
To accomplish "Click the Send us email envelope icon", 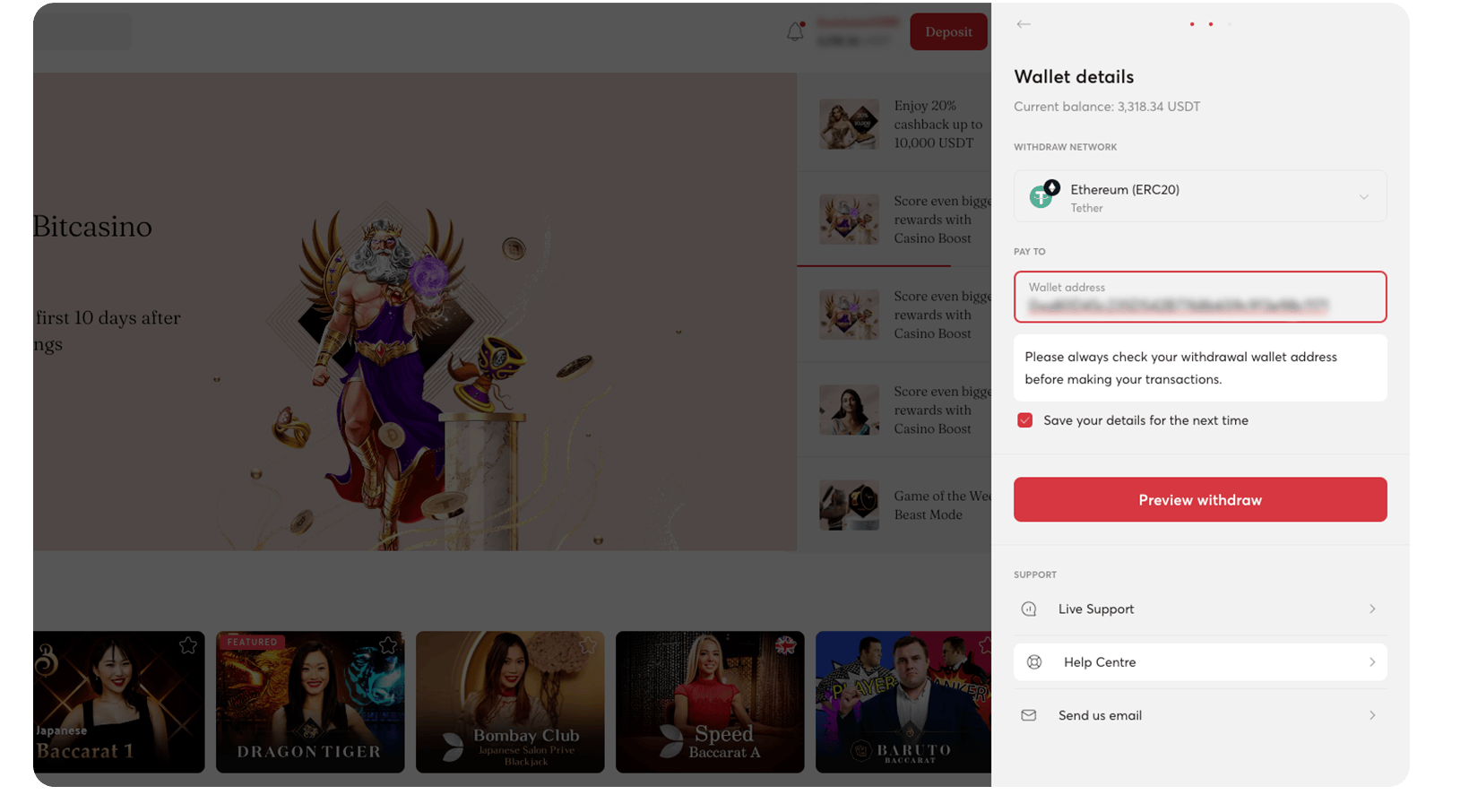I will pos(1029,715).
